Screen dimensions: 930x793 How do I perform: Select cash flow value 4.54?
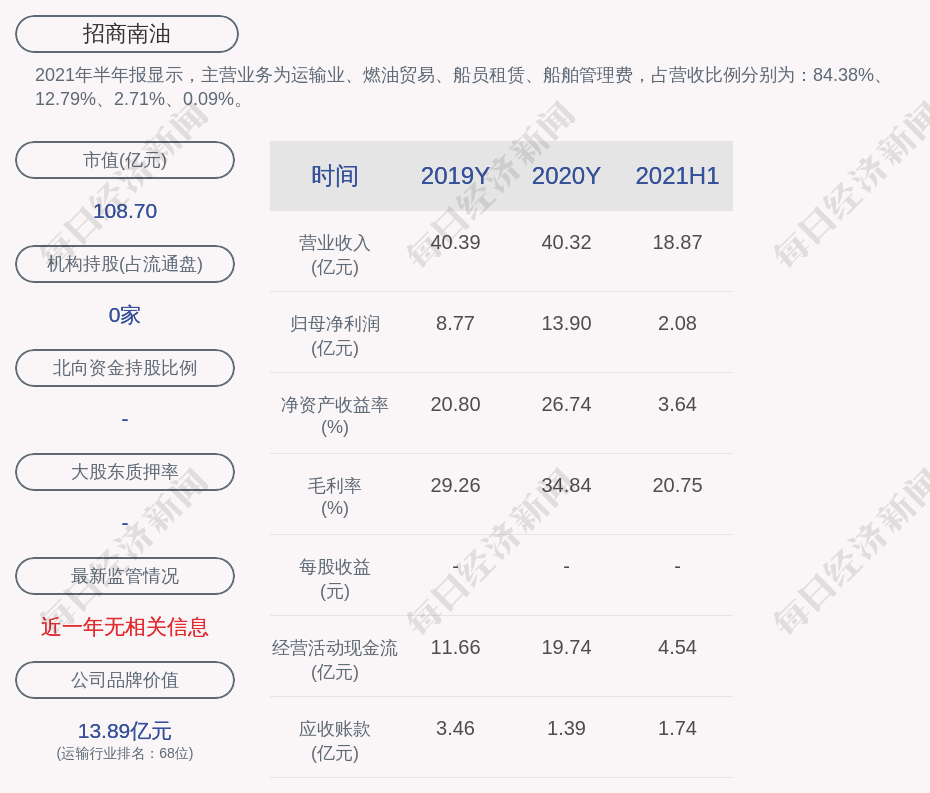tap(677, 647)
